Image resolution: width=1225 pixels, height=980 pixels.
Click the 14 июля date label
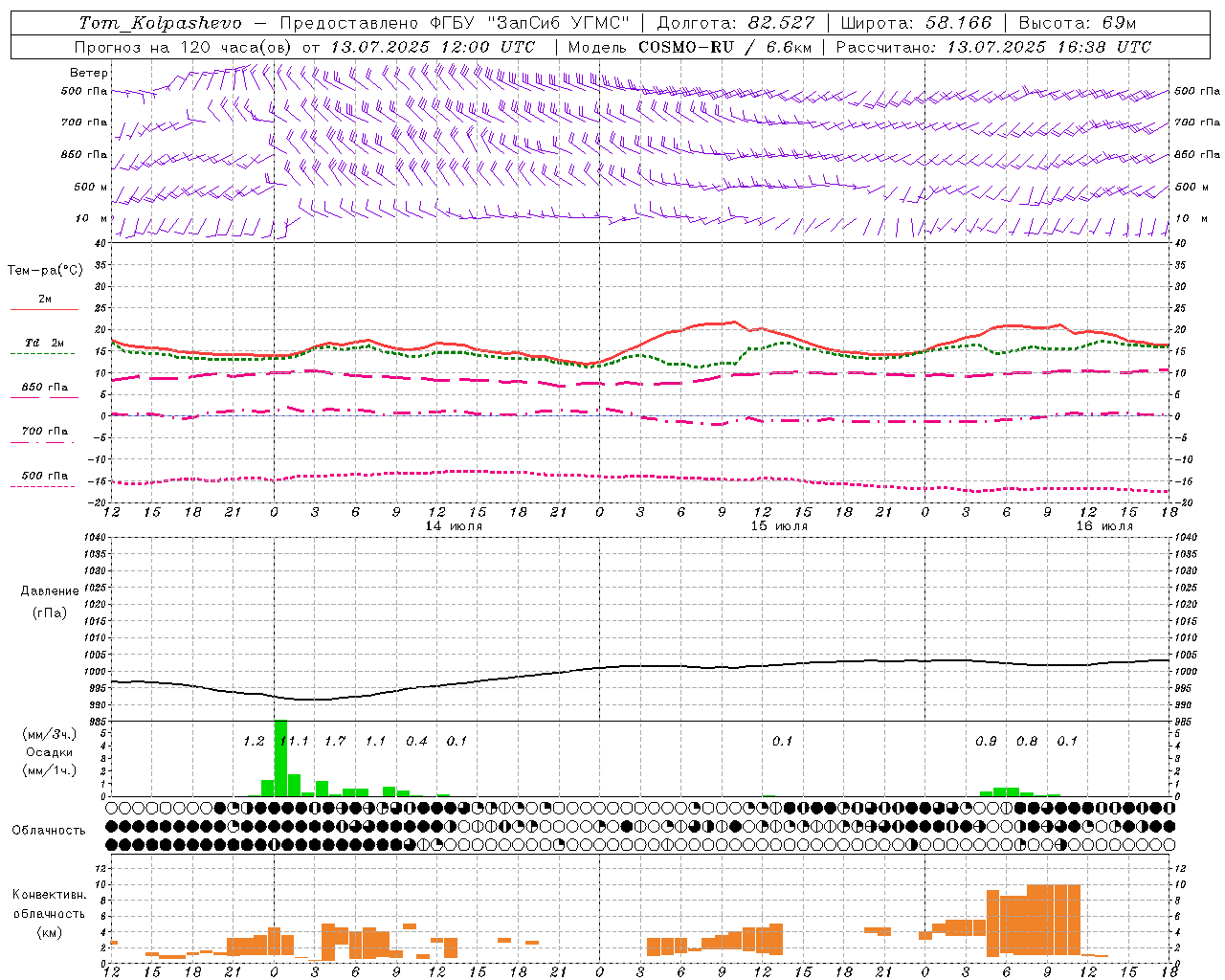tap(454, 526)
